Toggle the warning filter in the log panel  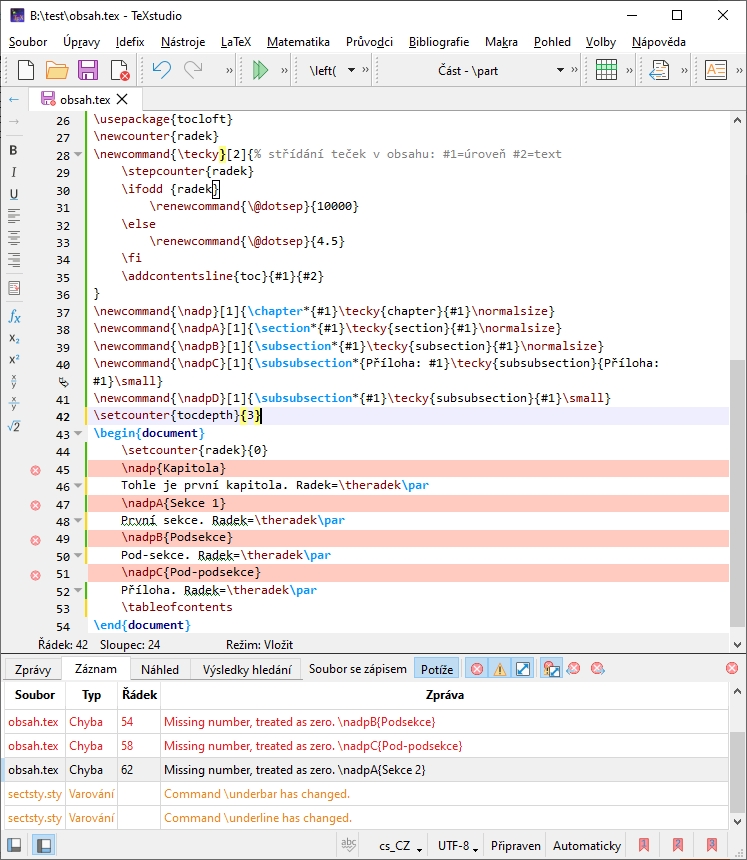pos(500,669)
